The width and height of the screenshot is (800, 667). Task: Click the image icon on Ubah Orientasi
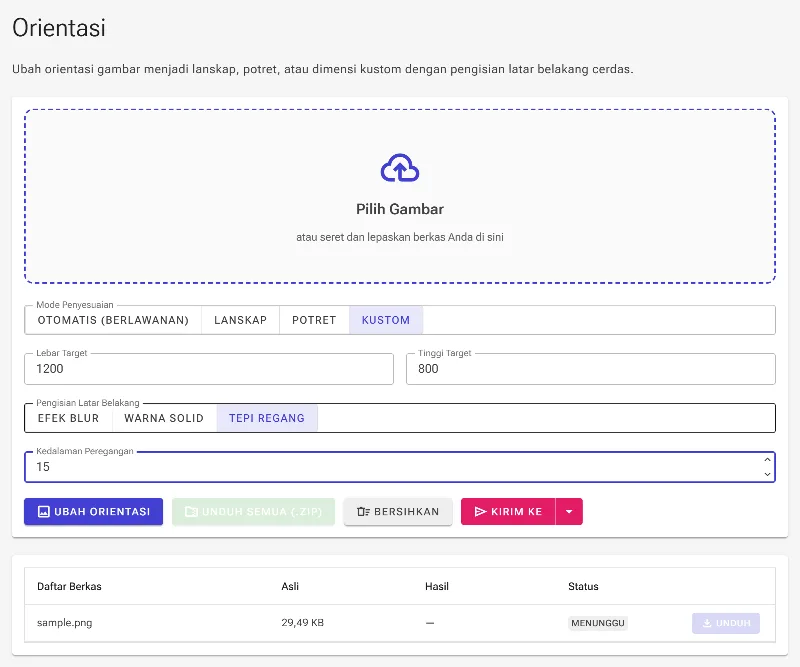pyautogui.click(x=44, y=511)
